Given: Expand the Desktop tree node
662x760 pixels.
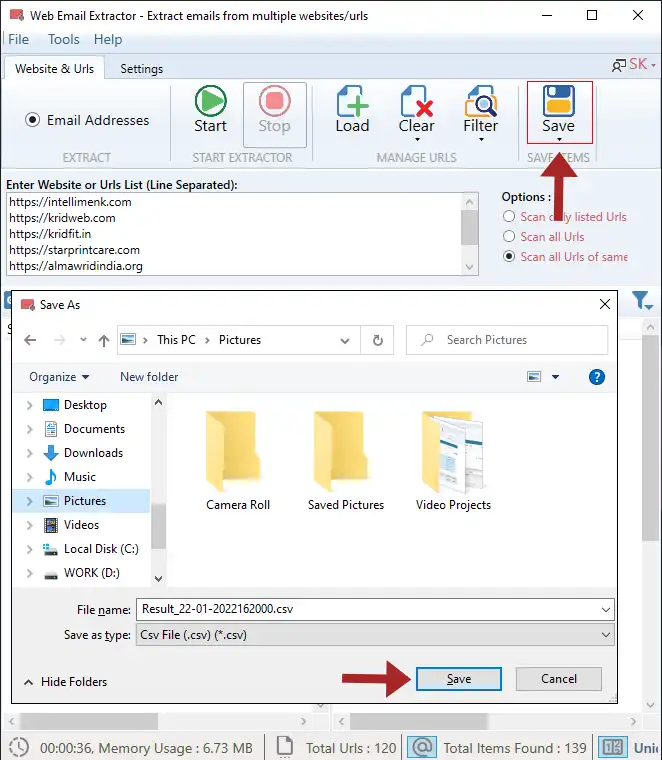Looking at the screenshot, I should [x=30, y=405].
